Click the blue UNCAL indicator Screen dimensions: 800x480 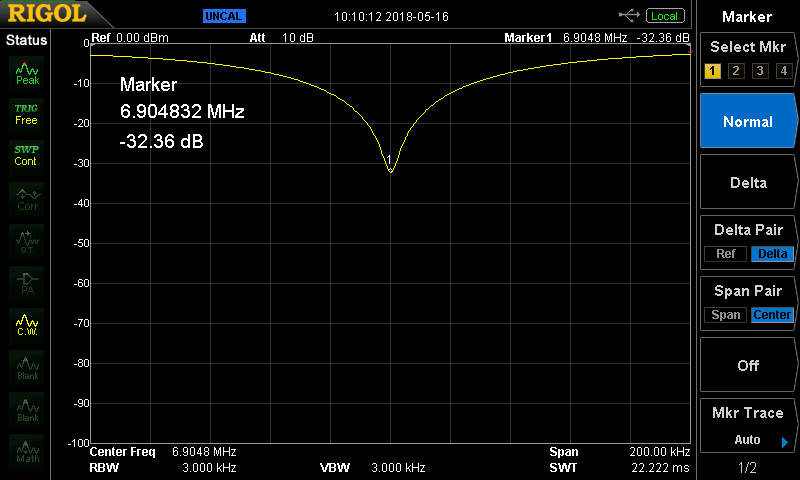pyautogui.click(x=224, y=16)
